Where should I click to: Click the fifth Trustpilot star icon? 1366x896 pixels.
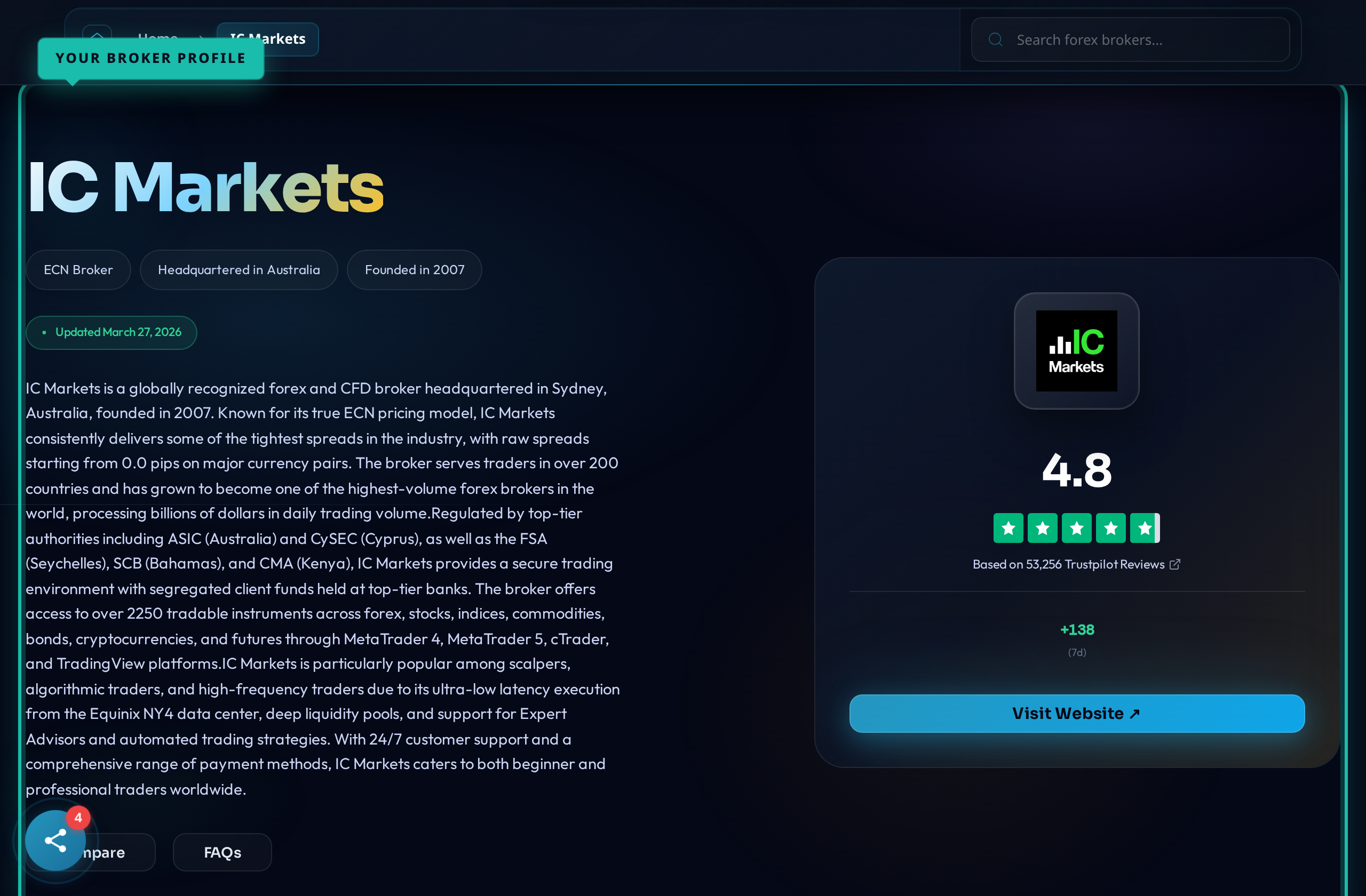point(1145,528)
